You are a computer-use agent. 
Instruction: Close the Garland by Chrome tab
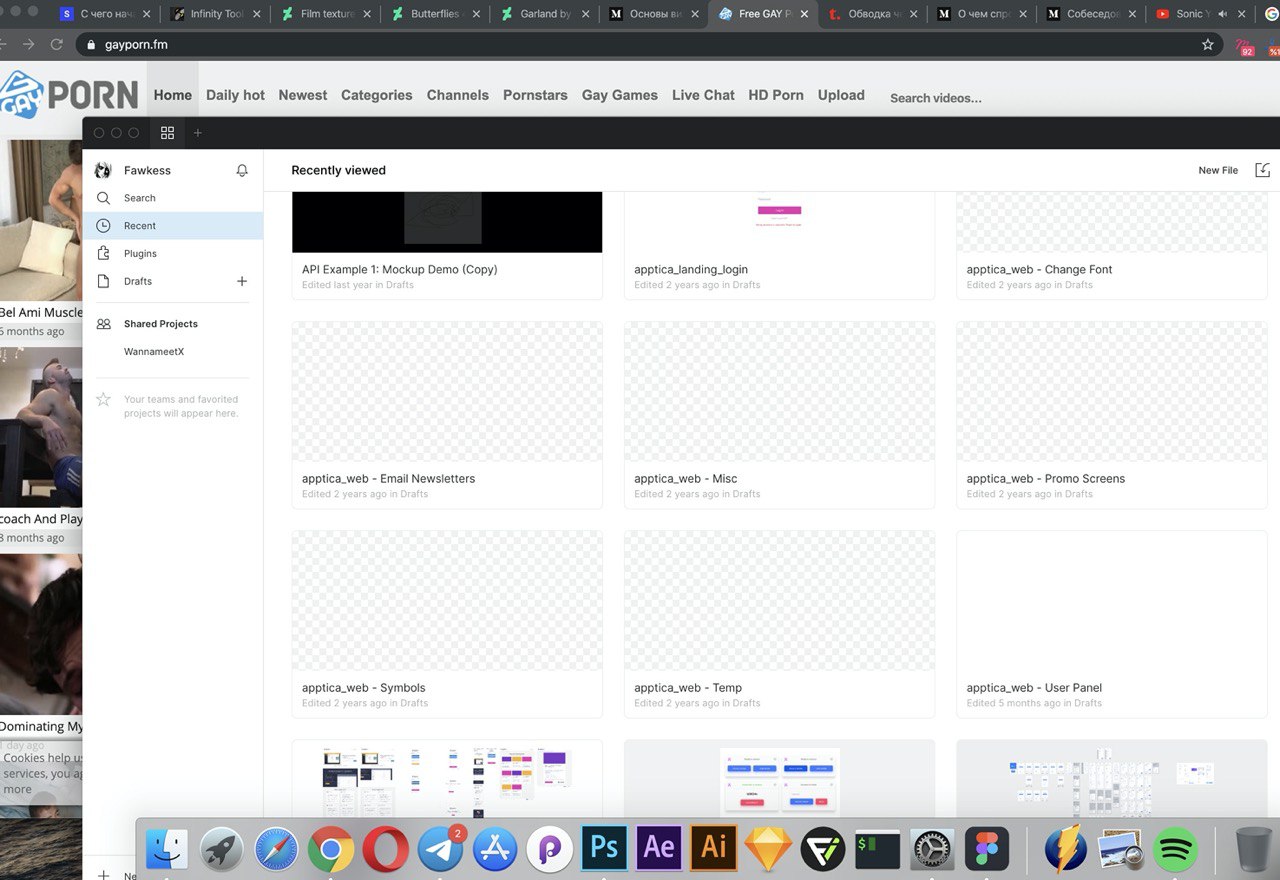click(586, 14)
